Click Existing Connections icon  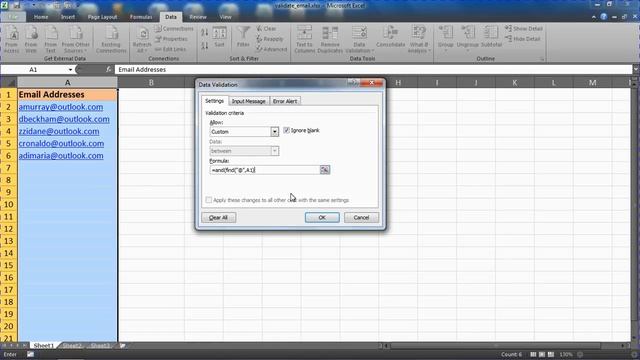coord(111,39)
